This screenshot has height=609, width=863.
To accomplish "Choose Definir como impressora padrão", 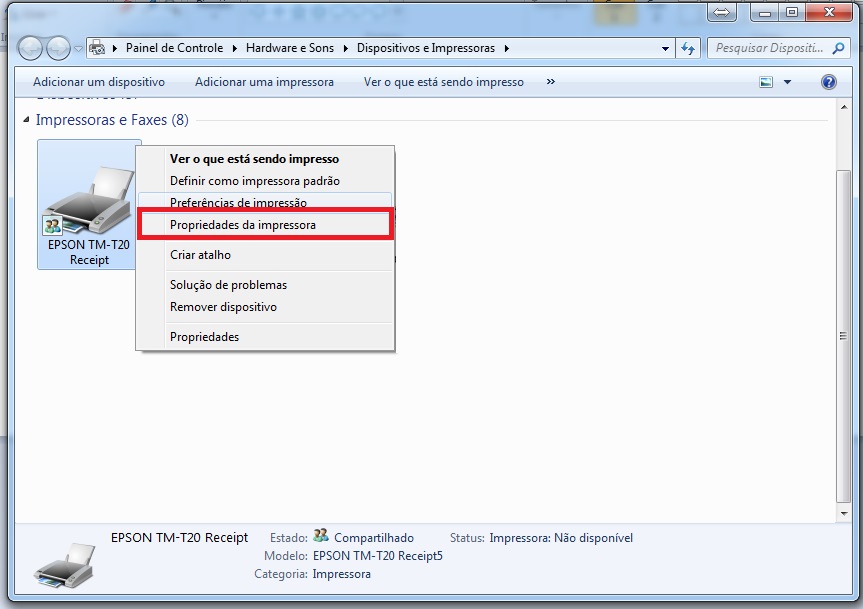I will (255, 181).
